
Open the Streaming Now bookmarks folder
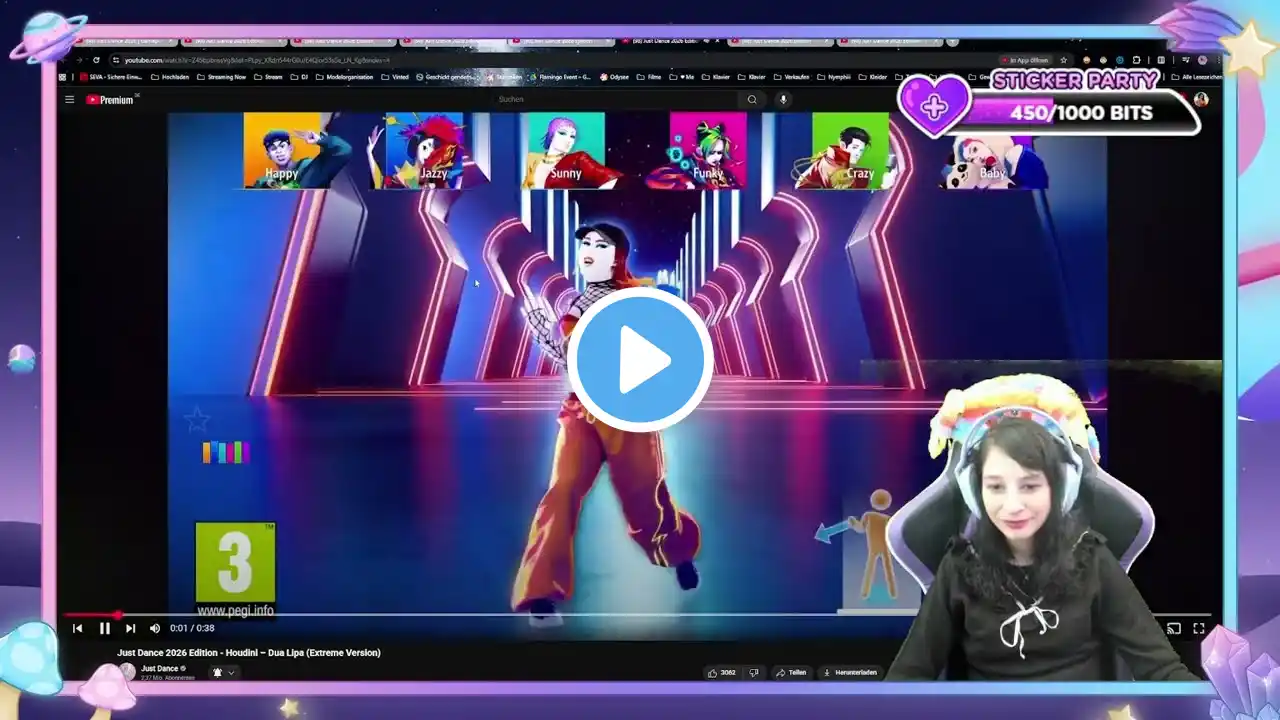[x=222, y=77]
